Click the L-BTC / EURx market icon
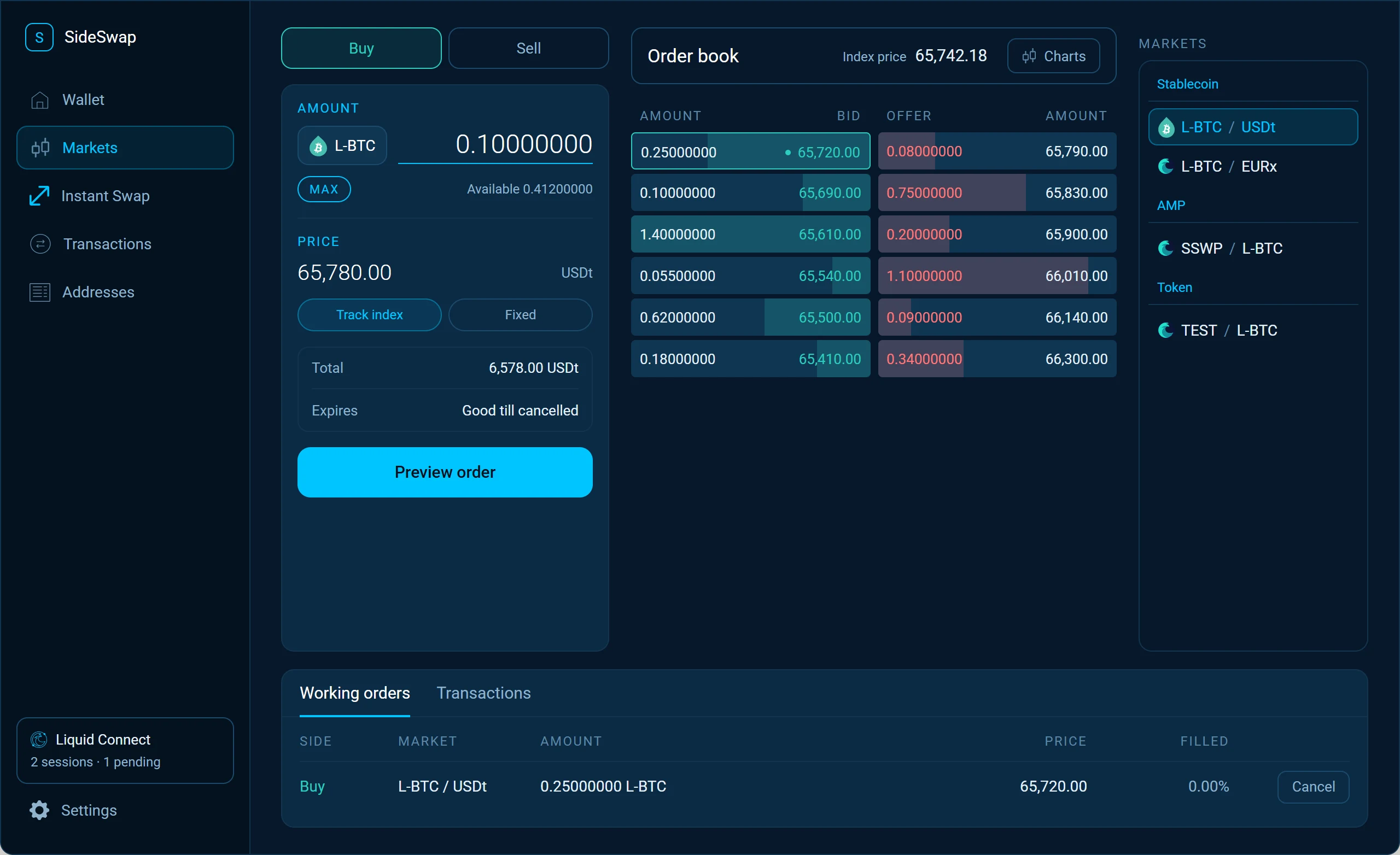 click(1166, 166)
